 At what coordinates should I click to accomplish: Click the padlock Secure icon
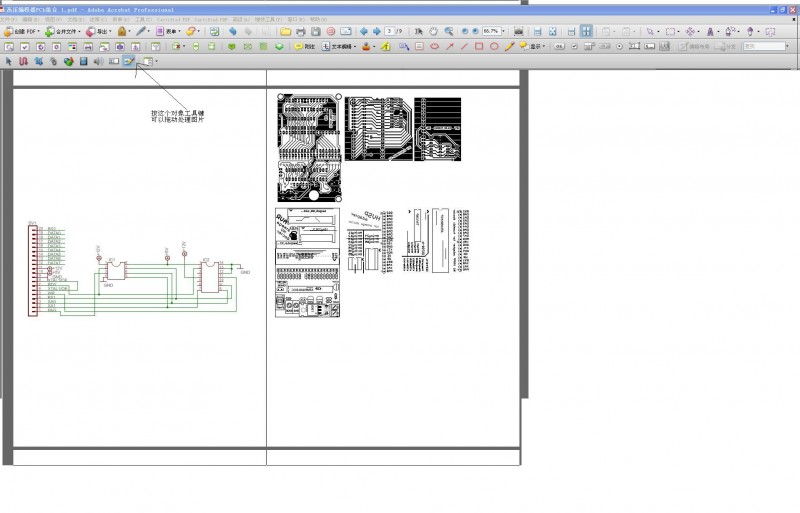click(x=122, y=32)
